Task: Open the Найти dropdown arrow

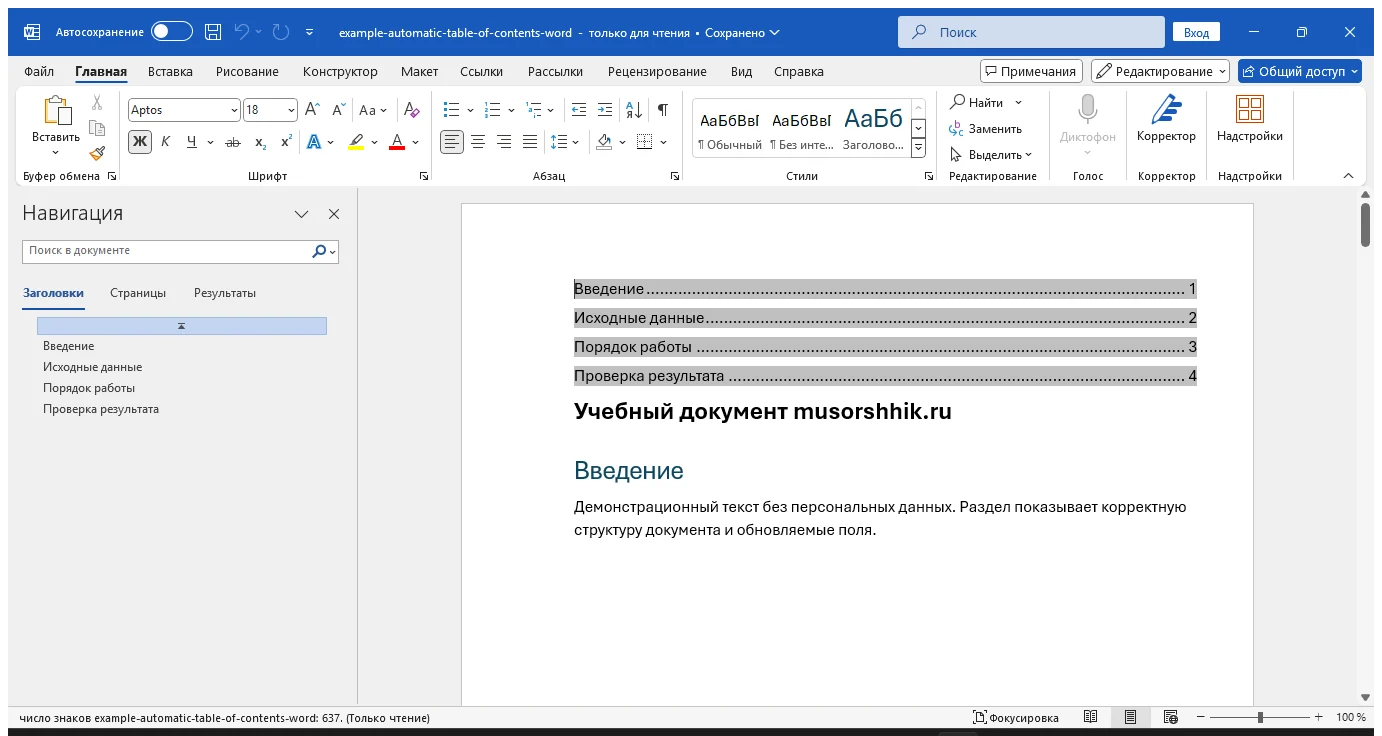Action: (1018, 103)
